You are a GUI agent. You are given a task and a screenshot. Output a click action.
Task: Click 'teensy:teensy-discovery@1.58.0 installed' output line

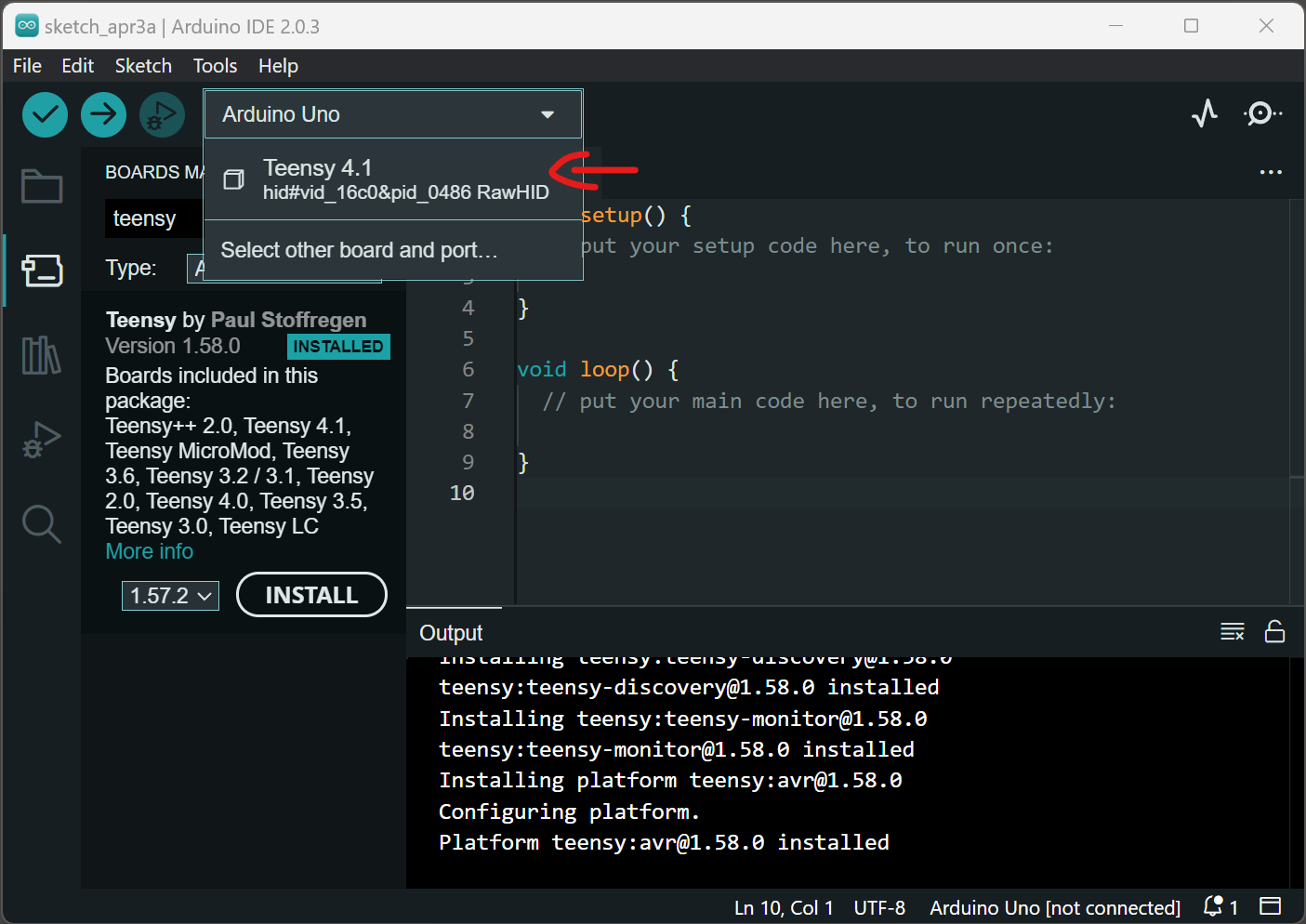(689, 687)
